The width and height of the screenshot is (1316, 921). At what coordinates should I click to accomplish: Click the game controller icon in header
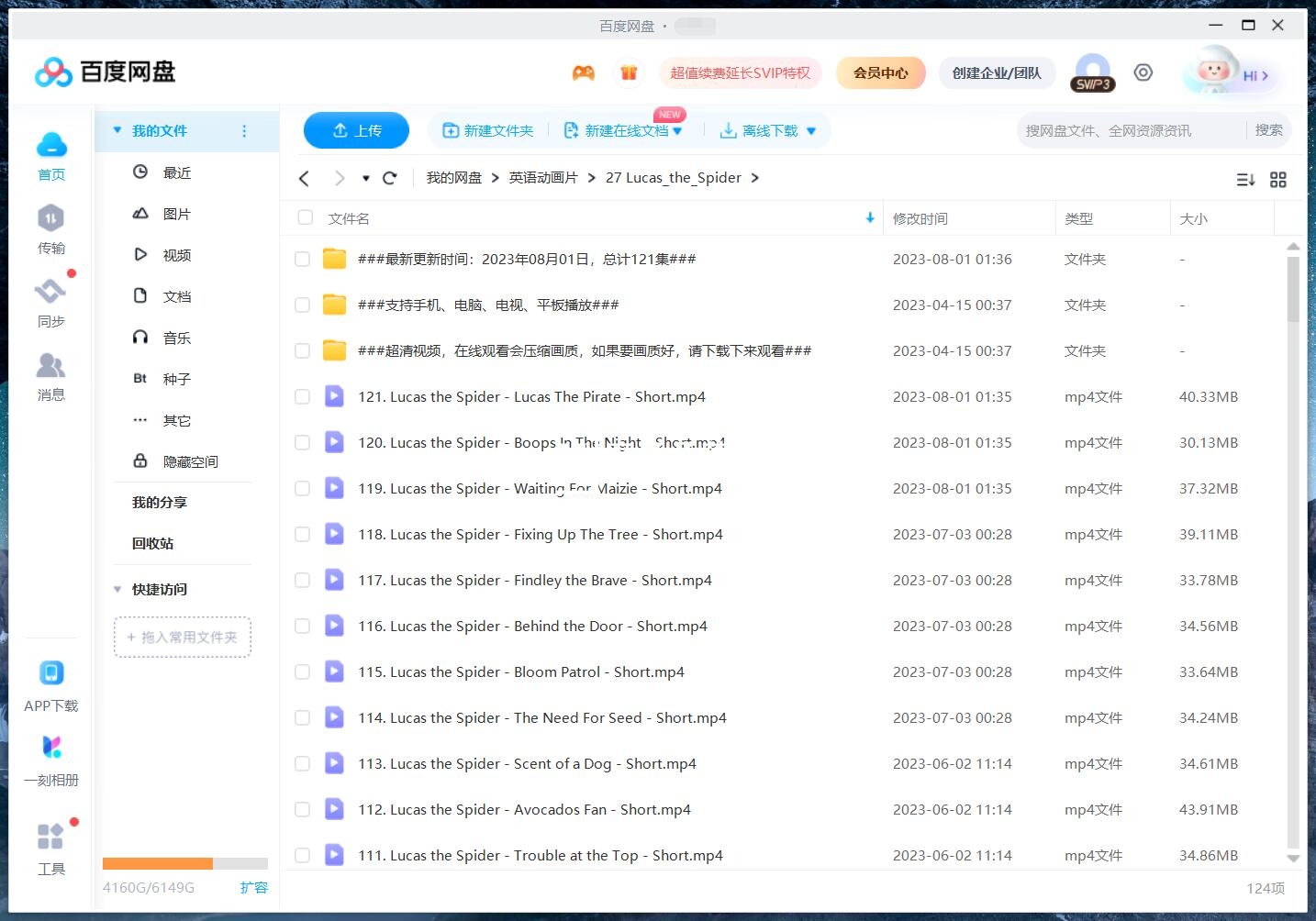(584, 73)
